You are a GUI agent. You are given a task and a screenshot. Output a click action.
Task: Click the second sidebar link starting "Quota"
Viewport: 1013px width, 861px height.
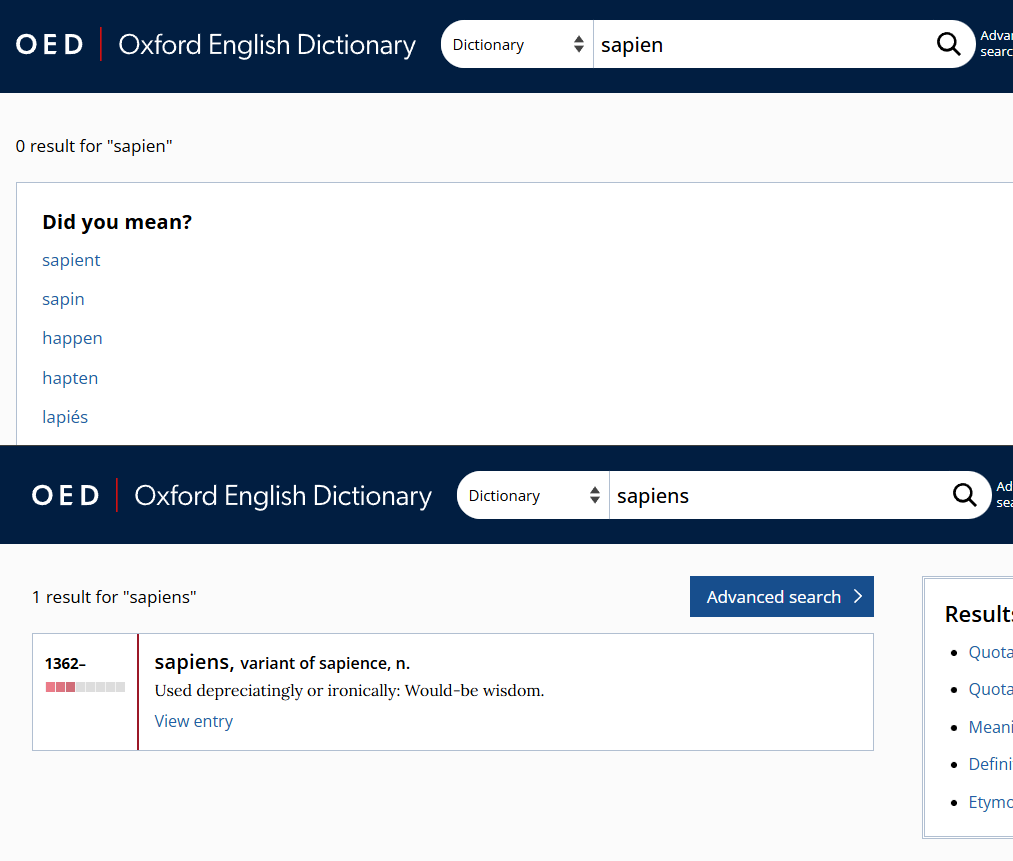990,690
